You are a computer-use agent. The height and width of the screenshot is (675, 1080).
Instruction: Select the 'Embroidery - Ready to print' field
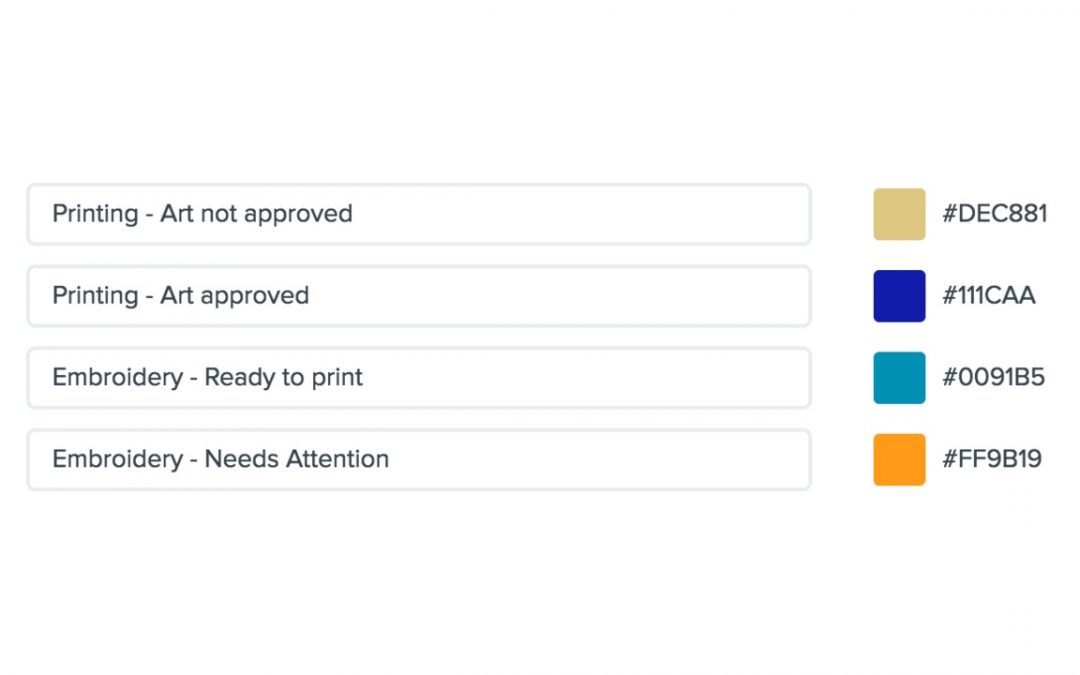[x=419, y=378]
